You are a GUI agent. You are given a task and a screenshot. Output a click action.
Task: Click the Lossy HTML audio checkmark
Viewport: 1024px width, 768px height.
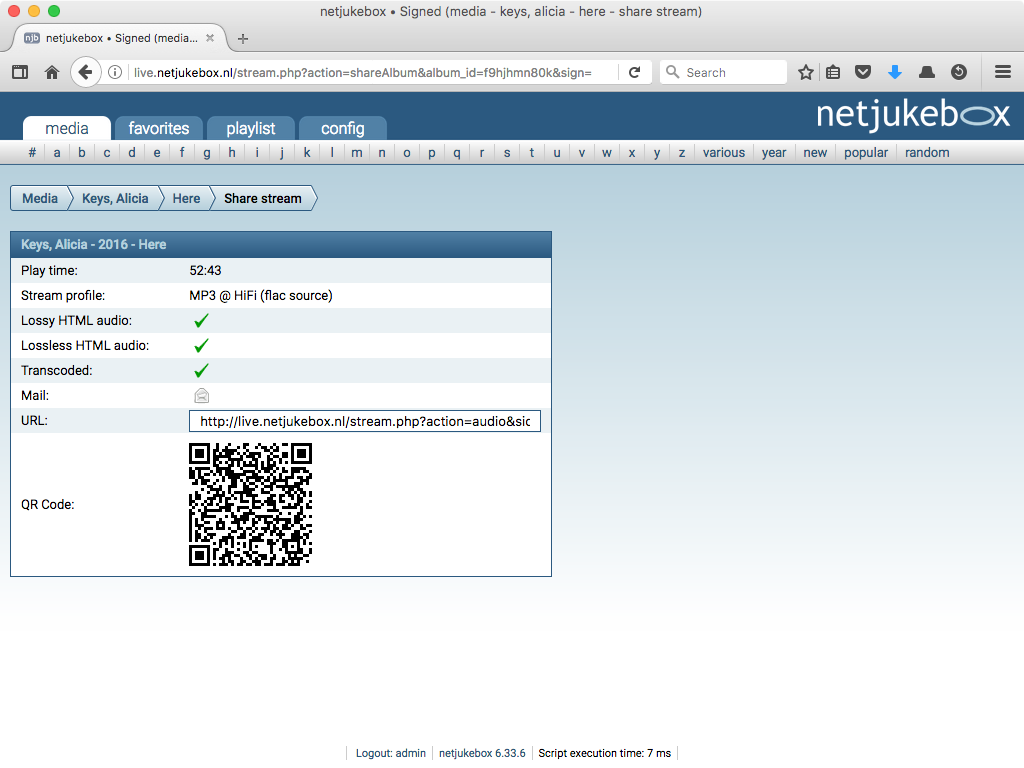201,320
